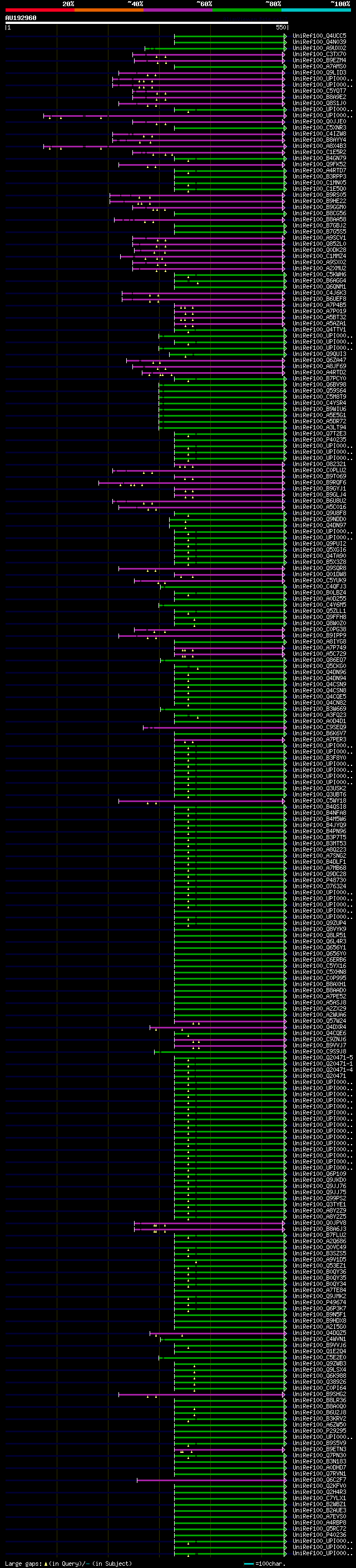Select hit label UniRef100_P29295

point(319,1431)
